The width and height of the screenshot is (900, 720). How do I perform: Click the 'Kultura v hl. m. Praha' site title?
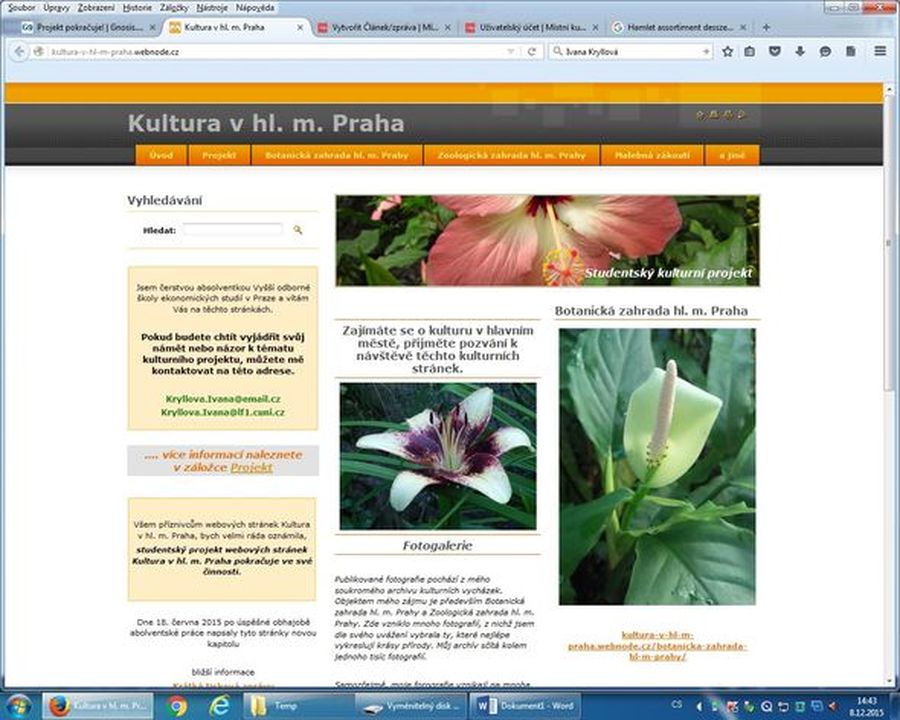pos(266,123)
